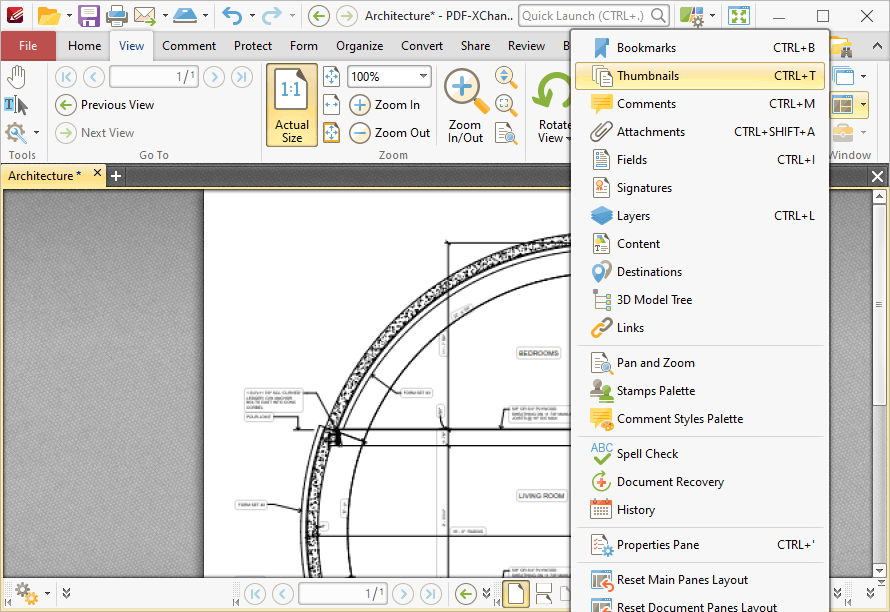Click the Print icon in quick access toolbar
Screen dimensions: 890x612
tap(117, 16)
